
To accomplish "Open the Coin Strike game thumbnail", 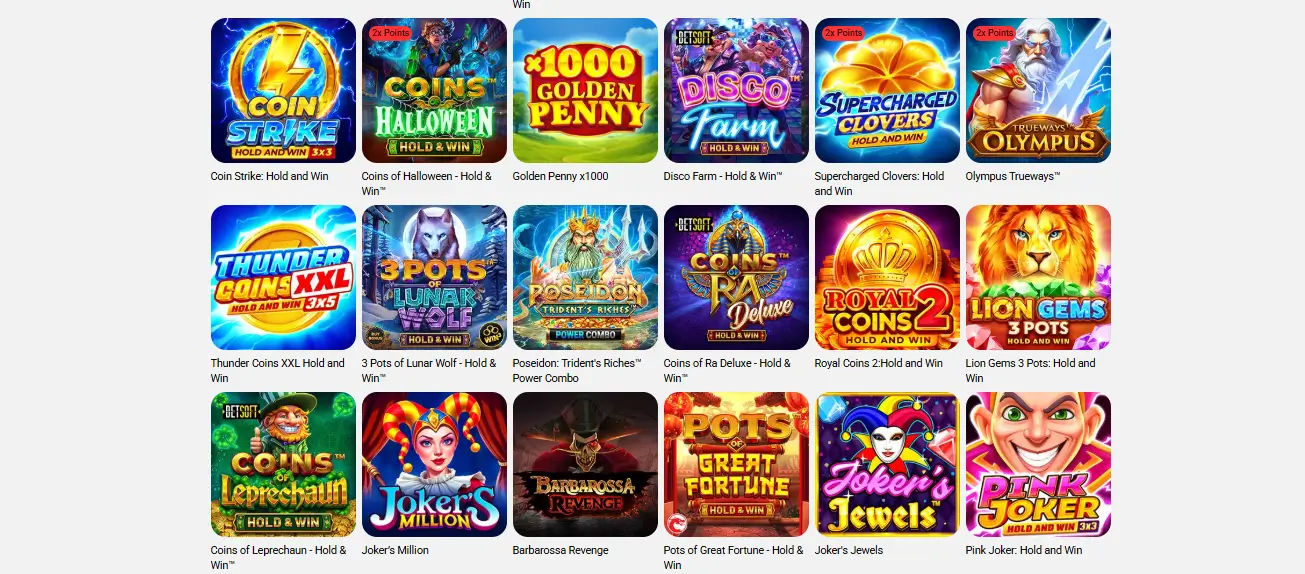I will click(x=283, y=90).
